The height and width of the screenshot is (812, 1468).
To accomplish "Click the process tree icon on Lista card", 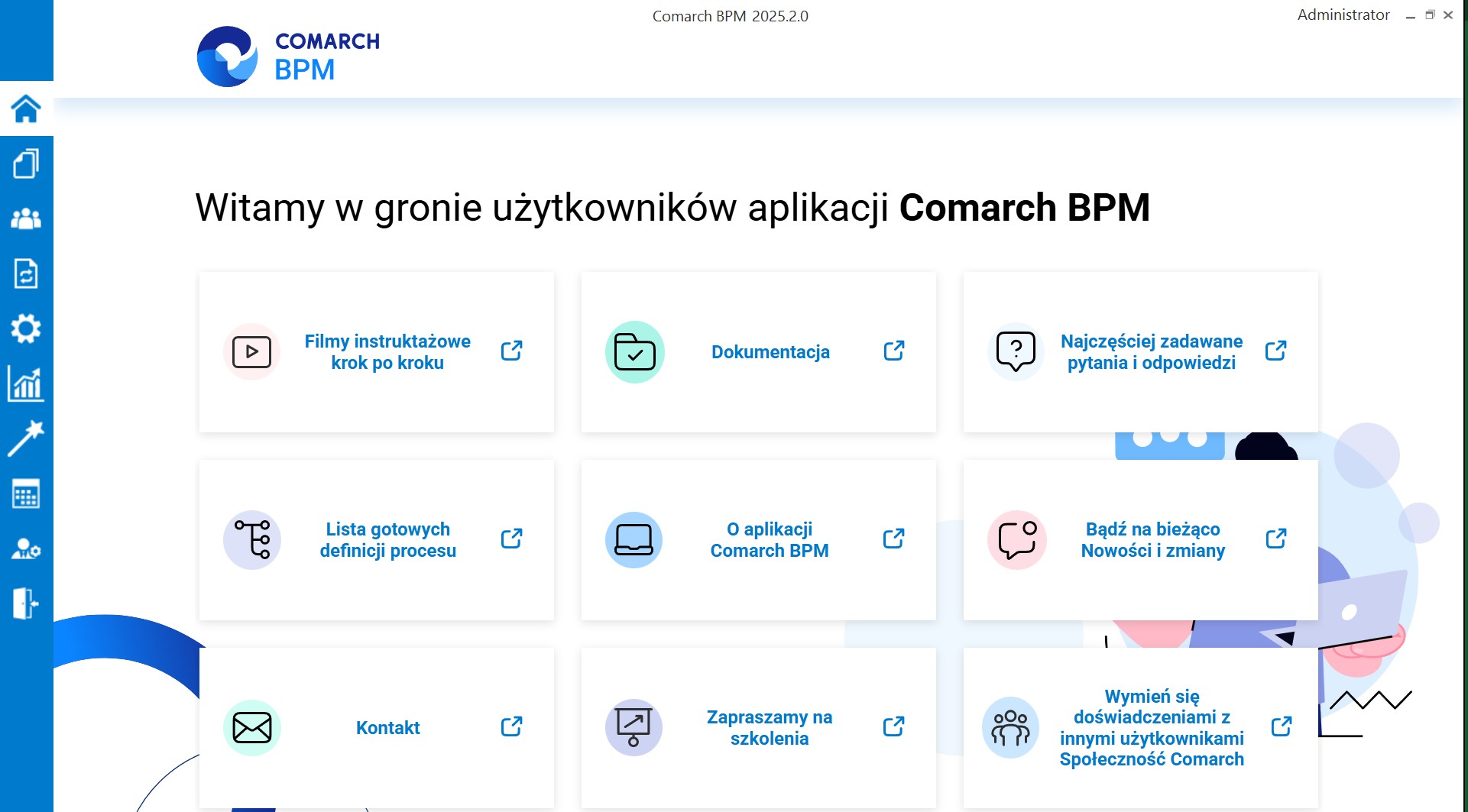I will coord(252,540).
